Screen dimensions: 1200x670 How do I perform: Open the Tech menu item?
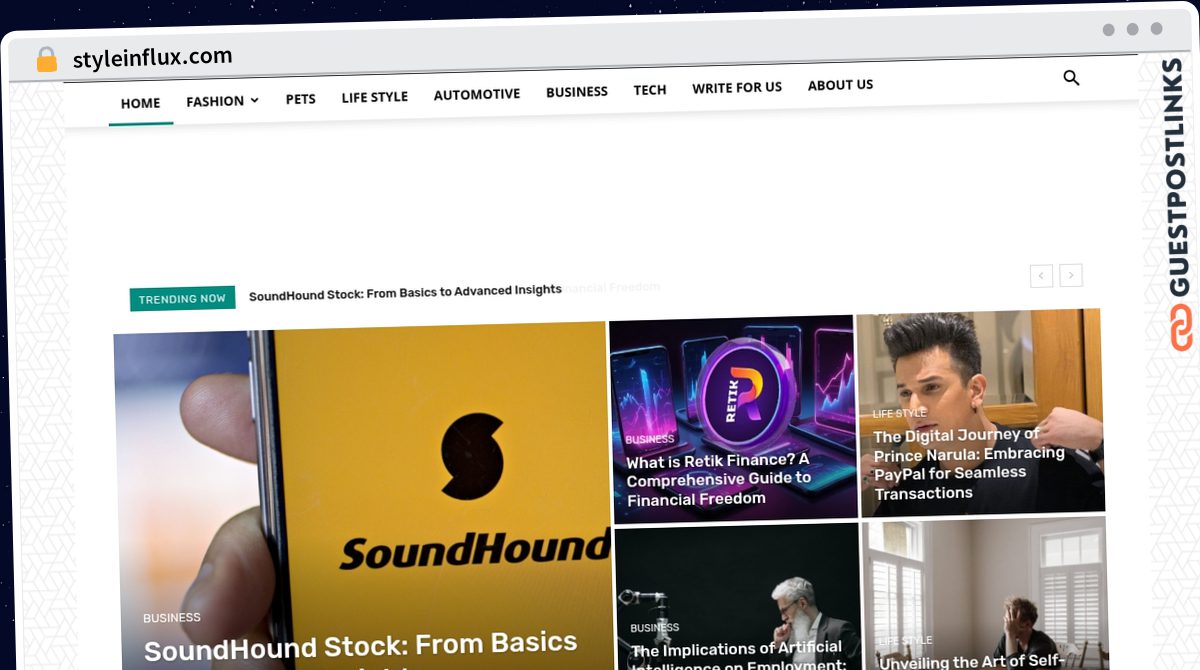pos(650,90)
